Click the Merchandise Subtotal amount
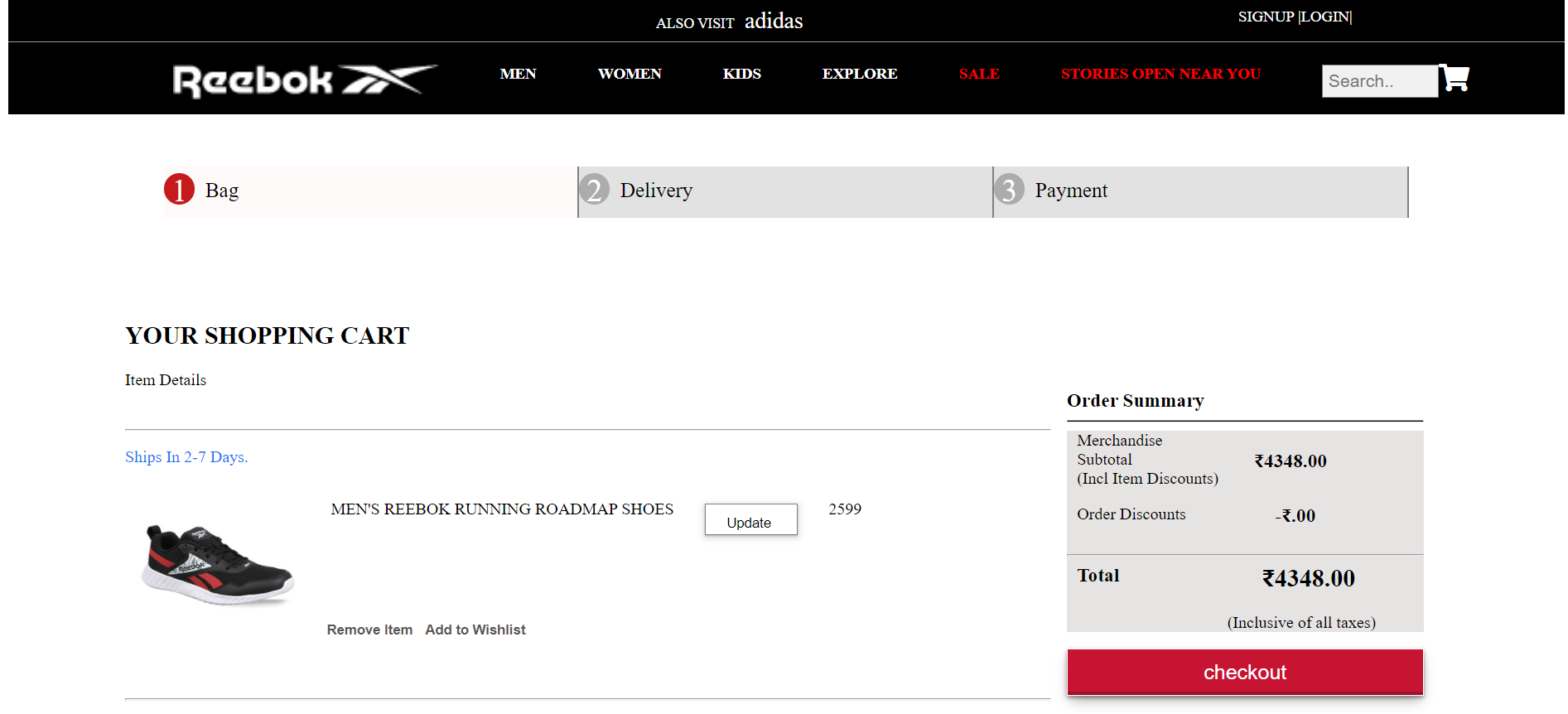The width and height of the screenshot is (1568, 714). point(1291,461)
